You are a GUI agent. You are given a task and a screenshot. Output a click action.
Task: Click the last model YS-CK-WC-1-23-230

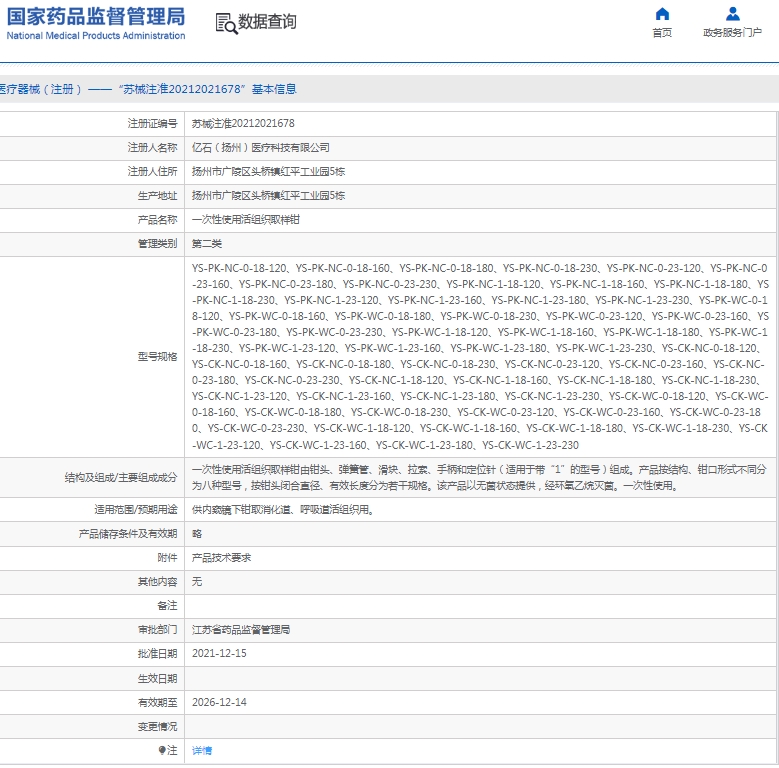pos(530,445)
